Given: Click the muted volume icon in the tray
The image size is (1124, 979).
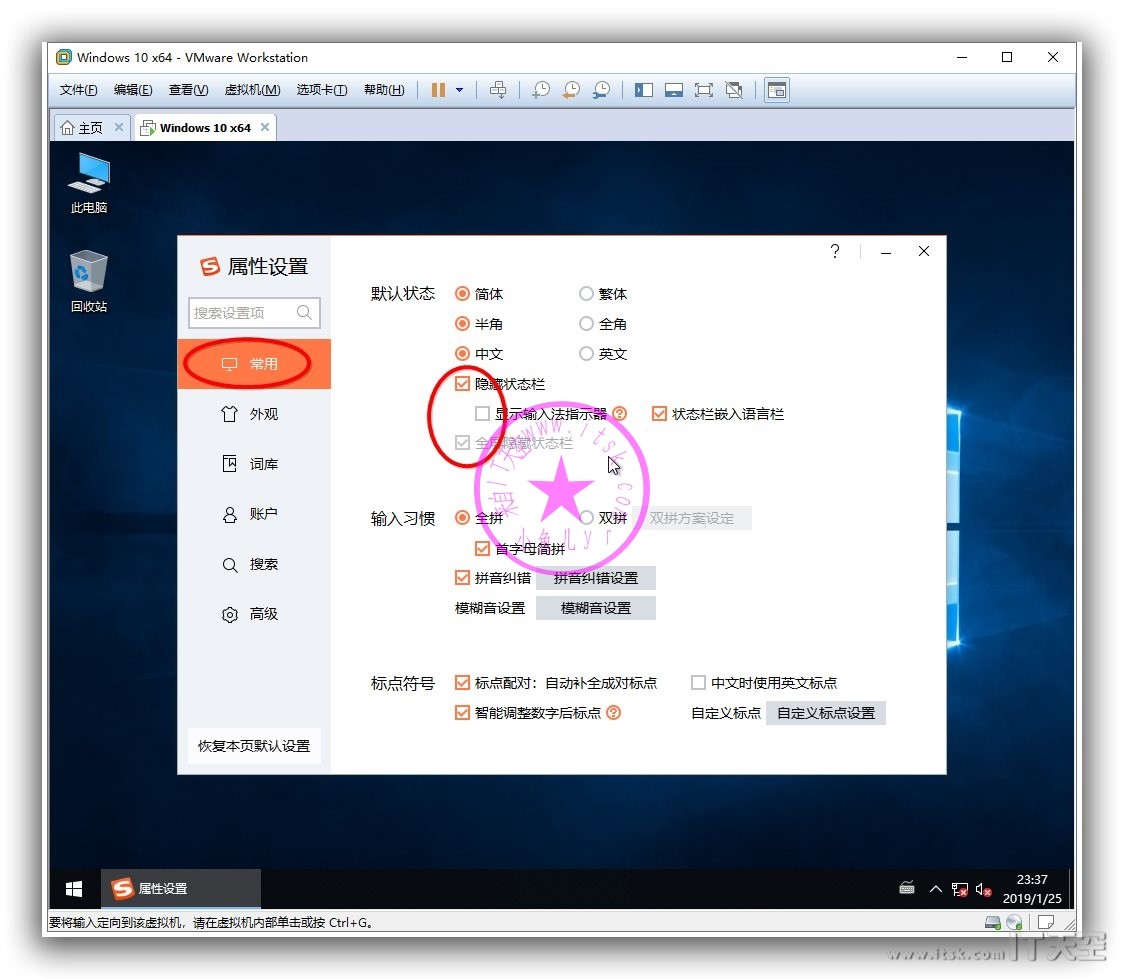Looking at the screenshot, I should tap(984, 889).
